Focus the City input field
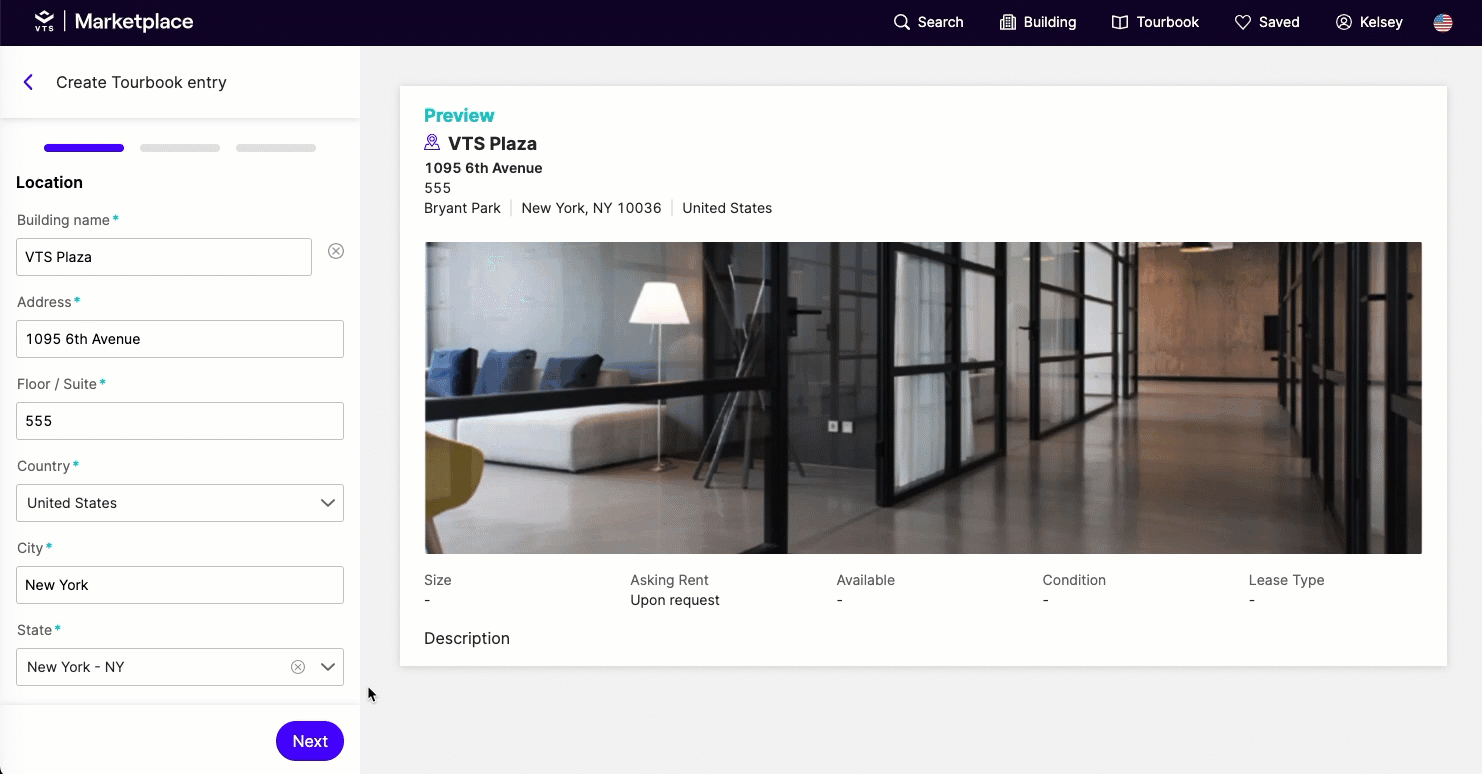 [180, 585]
